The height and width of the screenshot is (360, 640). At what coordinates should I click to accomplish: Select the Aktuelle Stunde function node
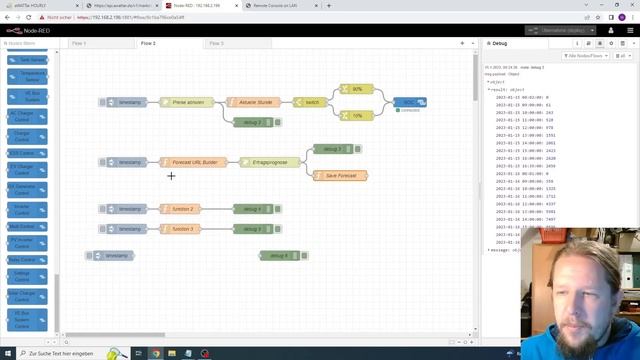(253, 102)
